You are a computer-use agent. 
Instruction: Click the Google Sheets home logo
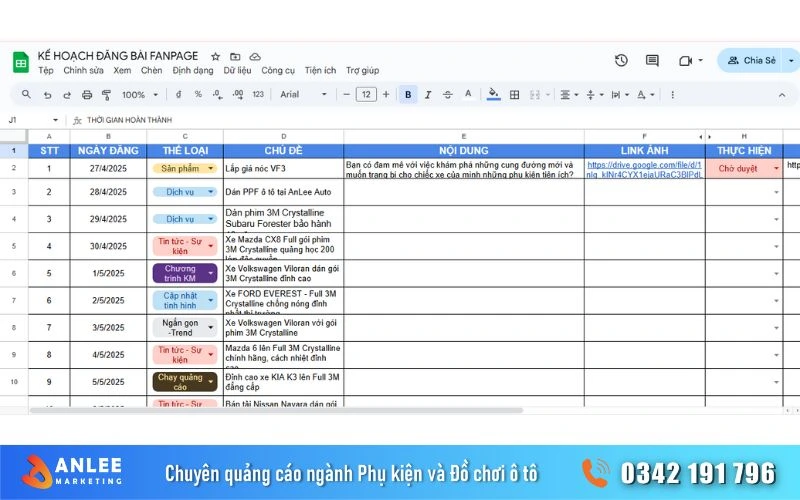click(21, 62)
